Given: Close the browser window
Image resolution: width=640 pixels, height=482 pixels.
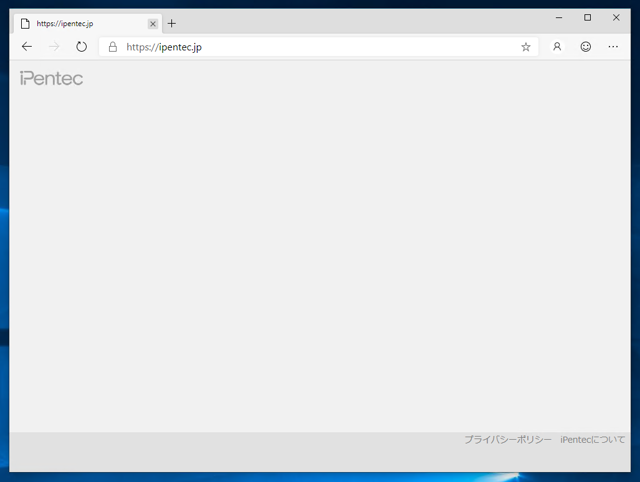Looking at the screenshot, I should (616, 18).
